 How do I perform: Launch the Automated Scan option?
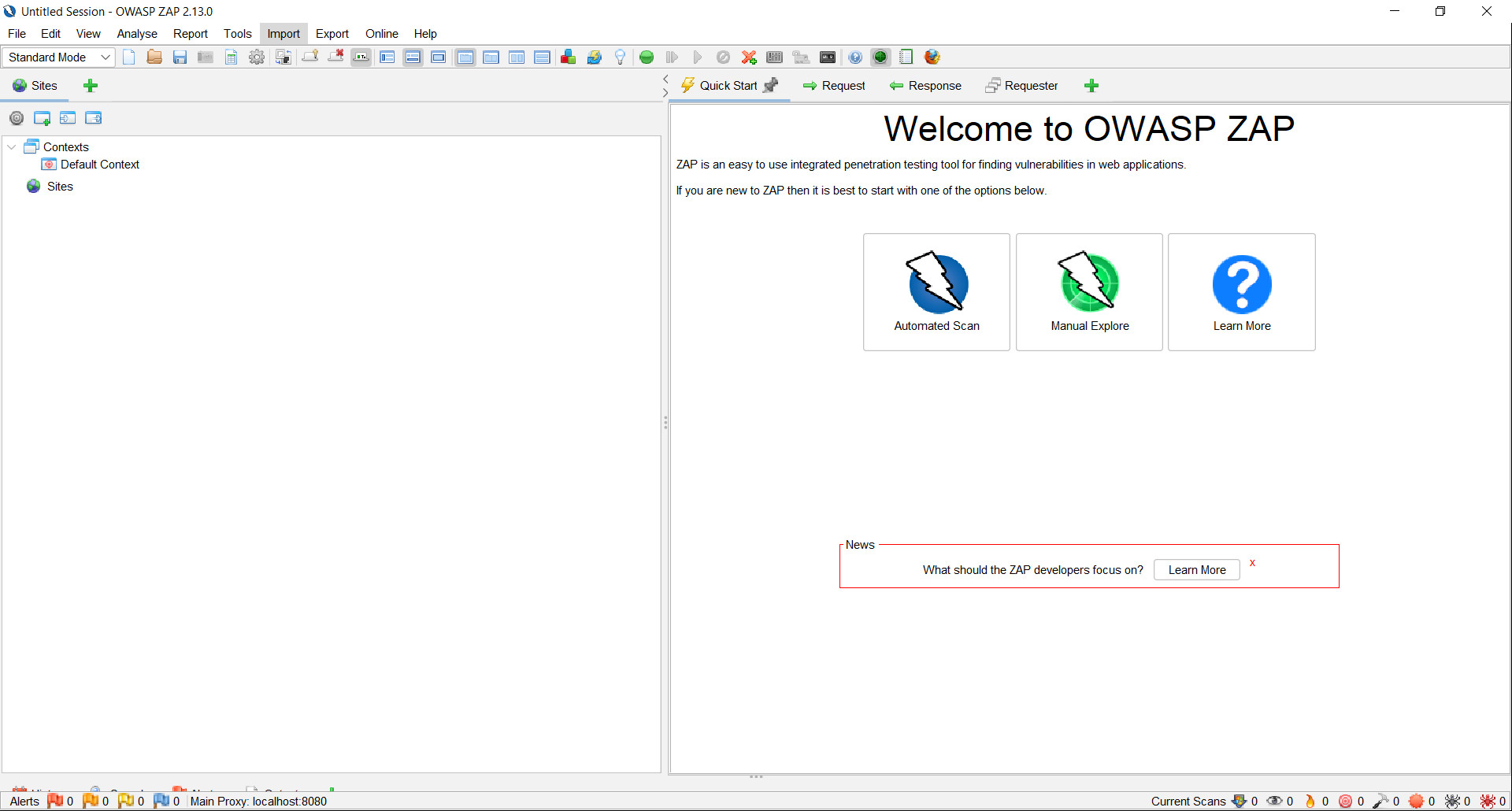pos(936,292)
